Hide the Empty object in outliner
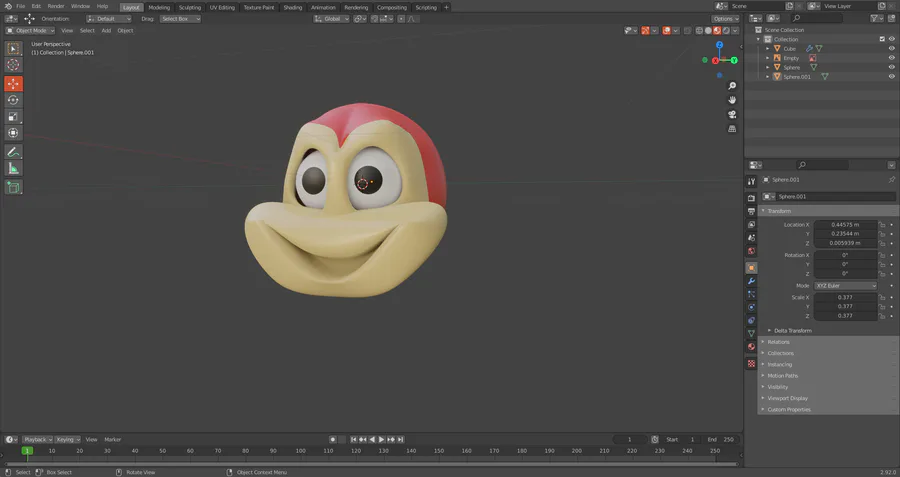Image resolution: width=900 pixels, height=477 pixels. pos(891,58)
